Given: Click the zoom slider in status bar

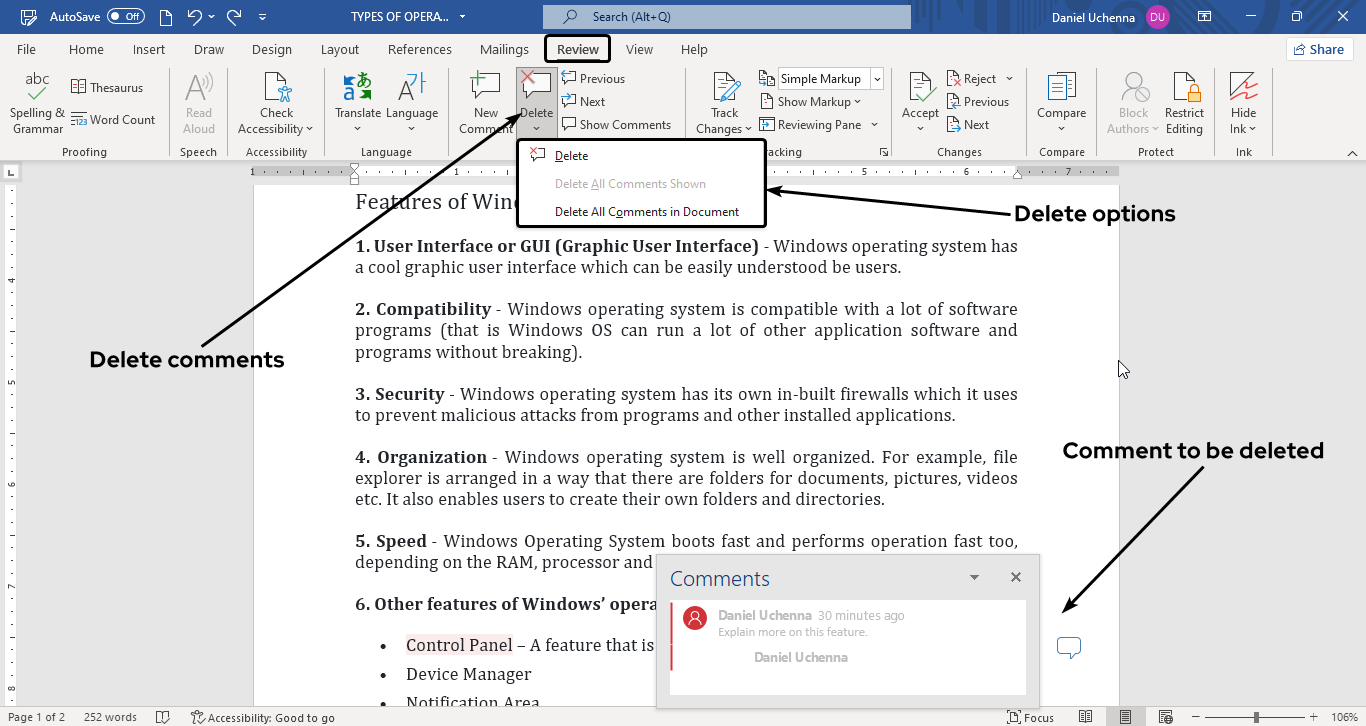Looking at the screenshot, I should point(1257,717).
